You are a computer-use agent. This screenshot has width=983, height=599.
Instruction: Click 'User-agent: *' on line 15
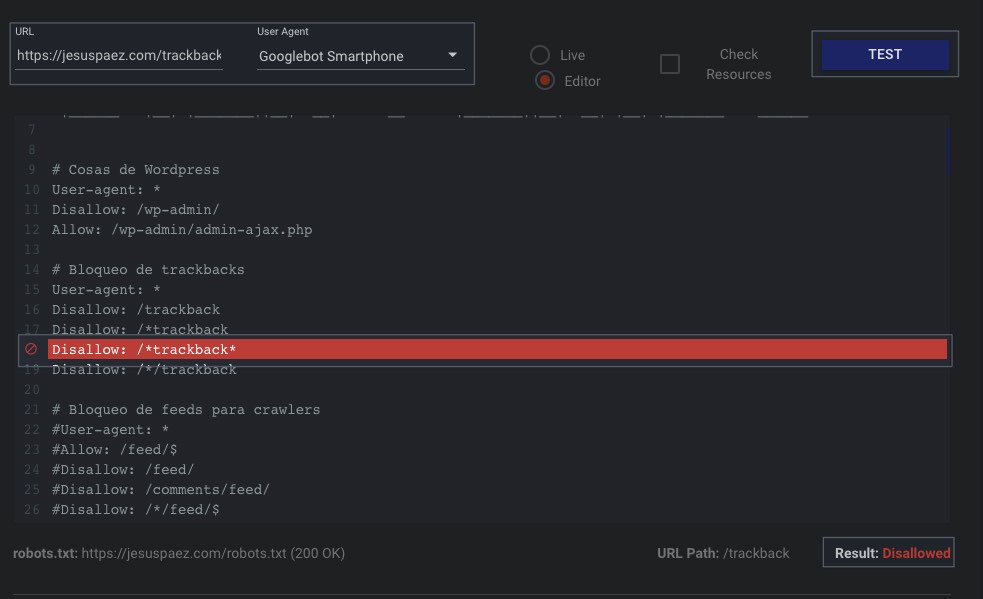pos(106,290)
